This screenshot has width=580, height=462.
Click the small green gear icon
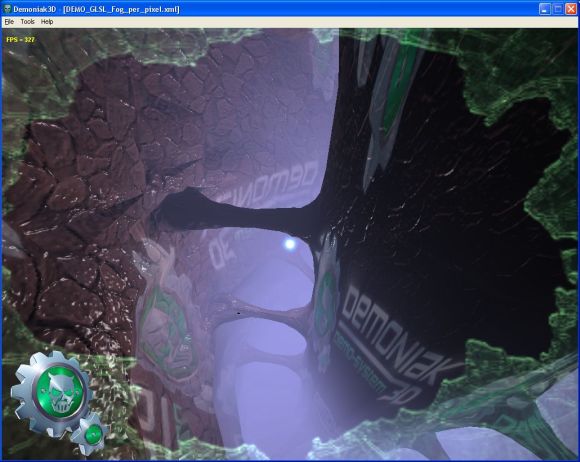(91, 434)
